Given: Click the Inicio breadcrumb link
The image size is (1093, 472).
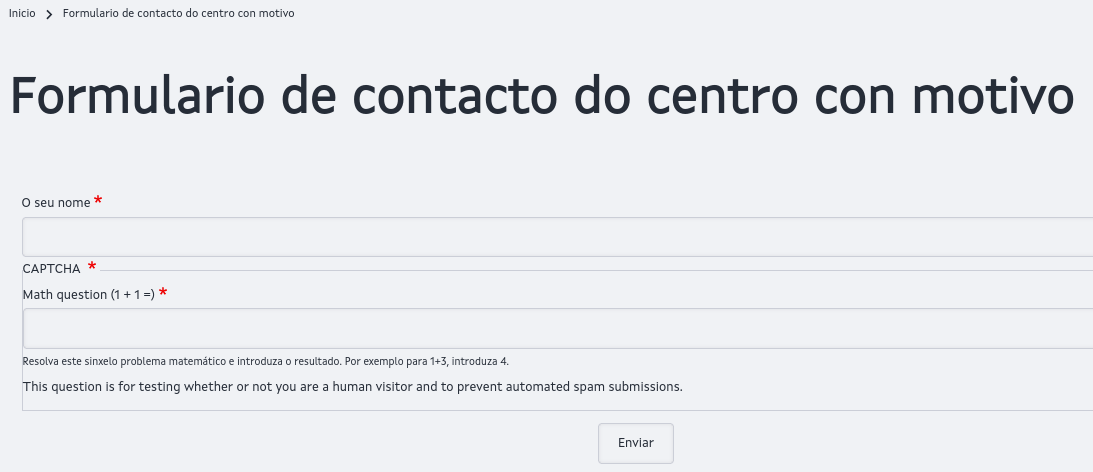Looking at the screenshot, I should point(22,14).
